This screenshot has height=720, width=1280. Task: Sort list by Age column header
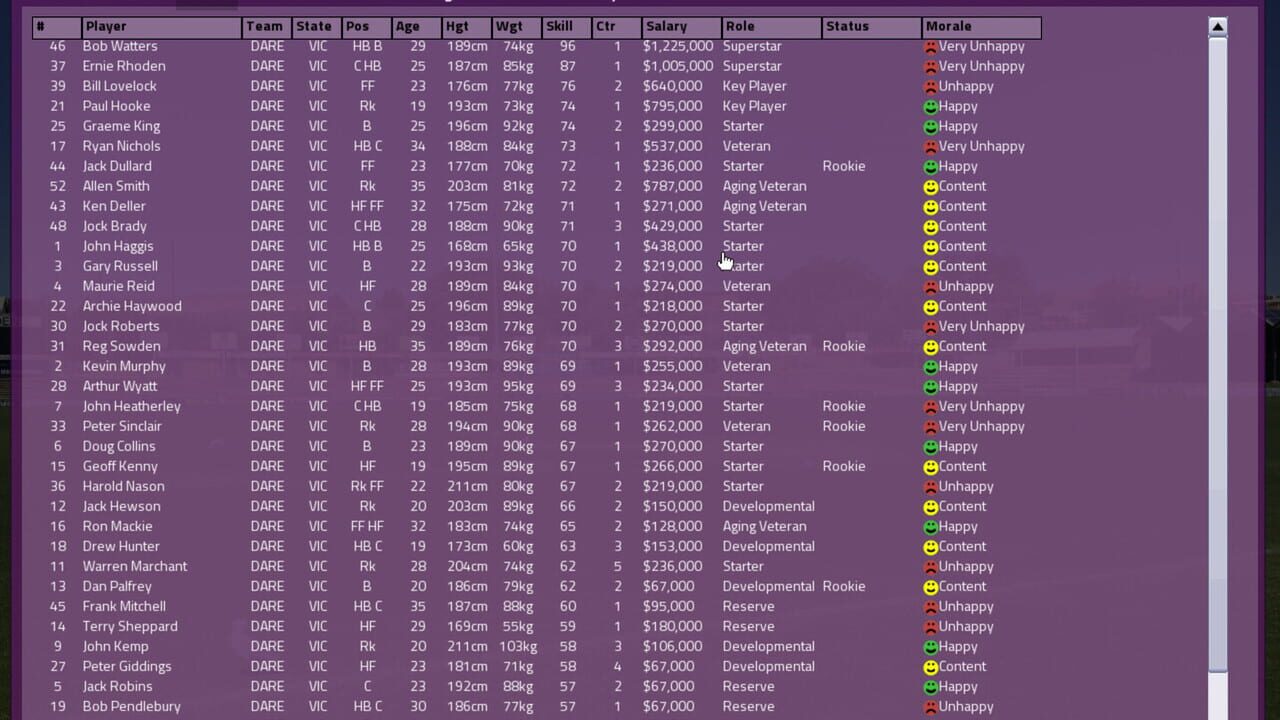click(417, 27)
